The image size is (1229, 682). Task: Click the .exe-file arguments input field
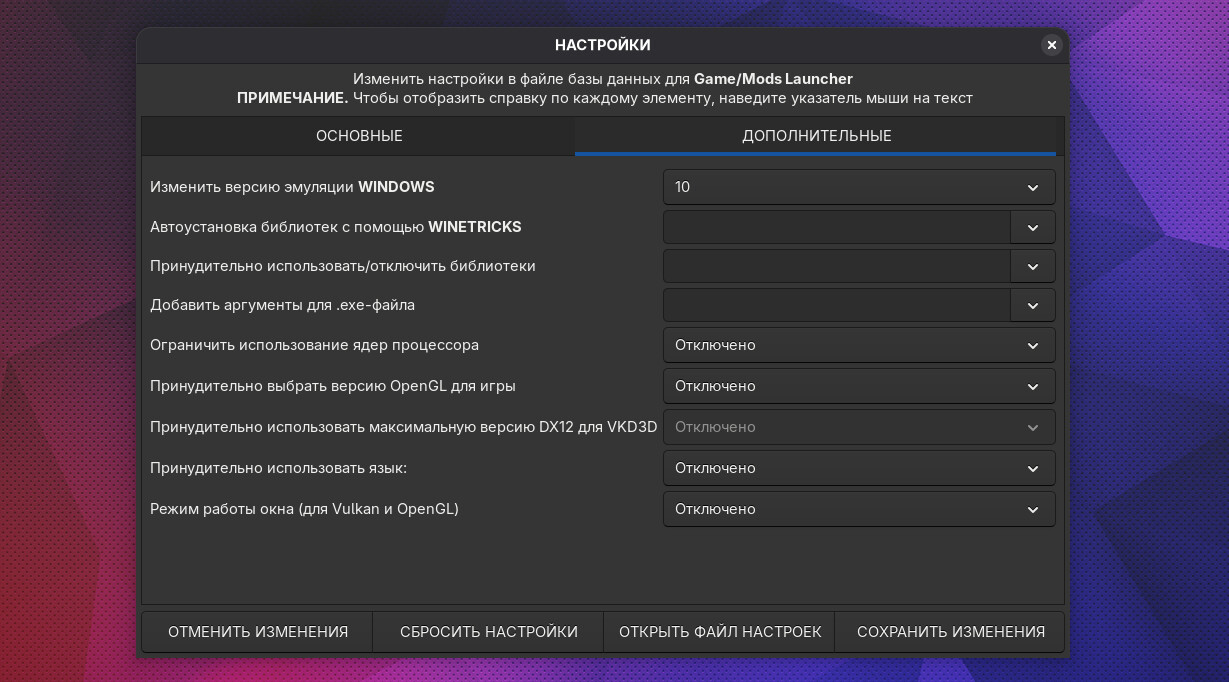[837, 305]
